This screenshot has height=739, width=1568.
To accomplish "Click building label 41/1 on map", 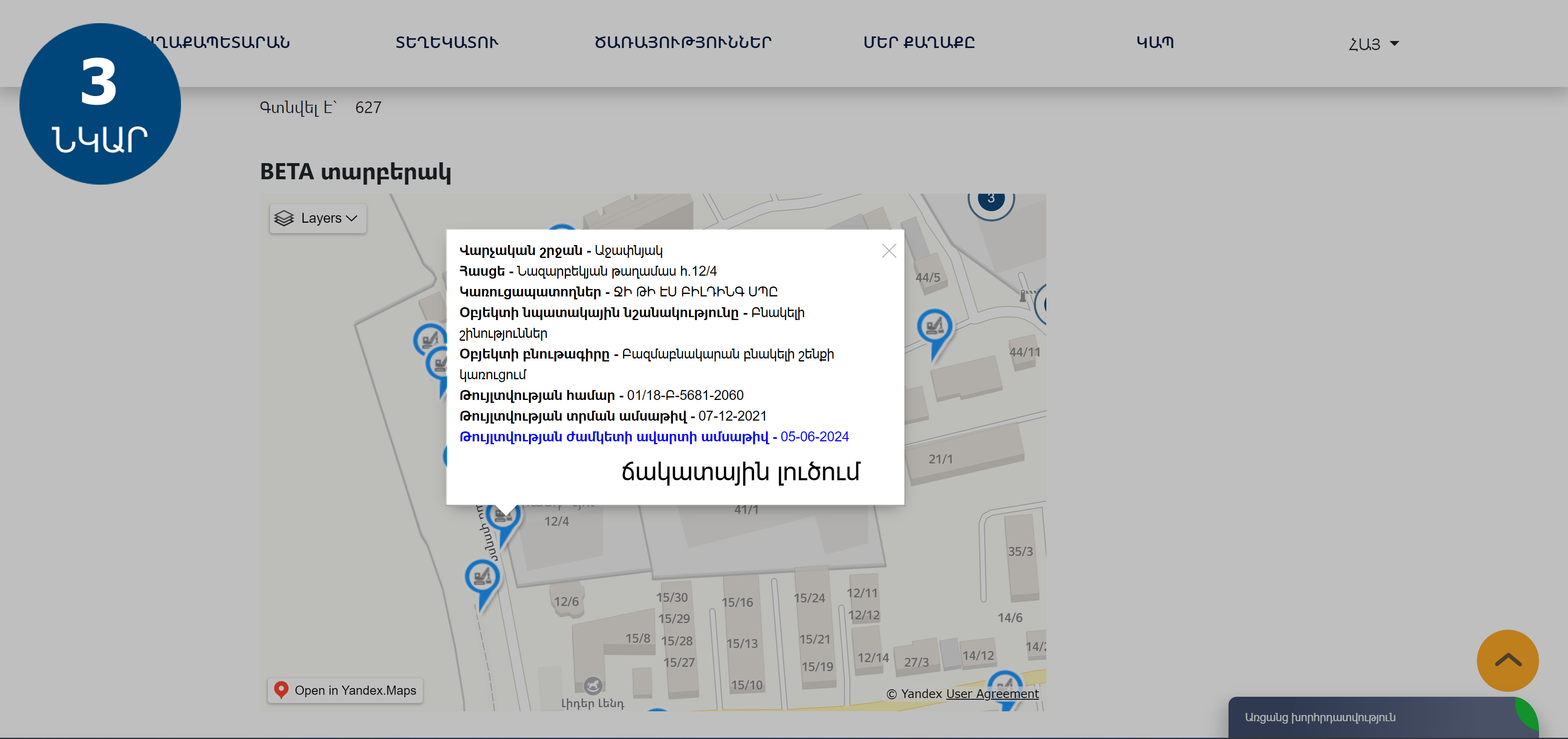I will click(x=746, y=510).
